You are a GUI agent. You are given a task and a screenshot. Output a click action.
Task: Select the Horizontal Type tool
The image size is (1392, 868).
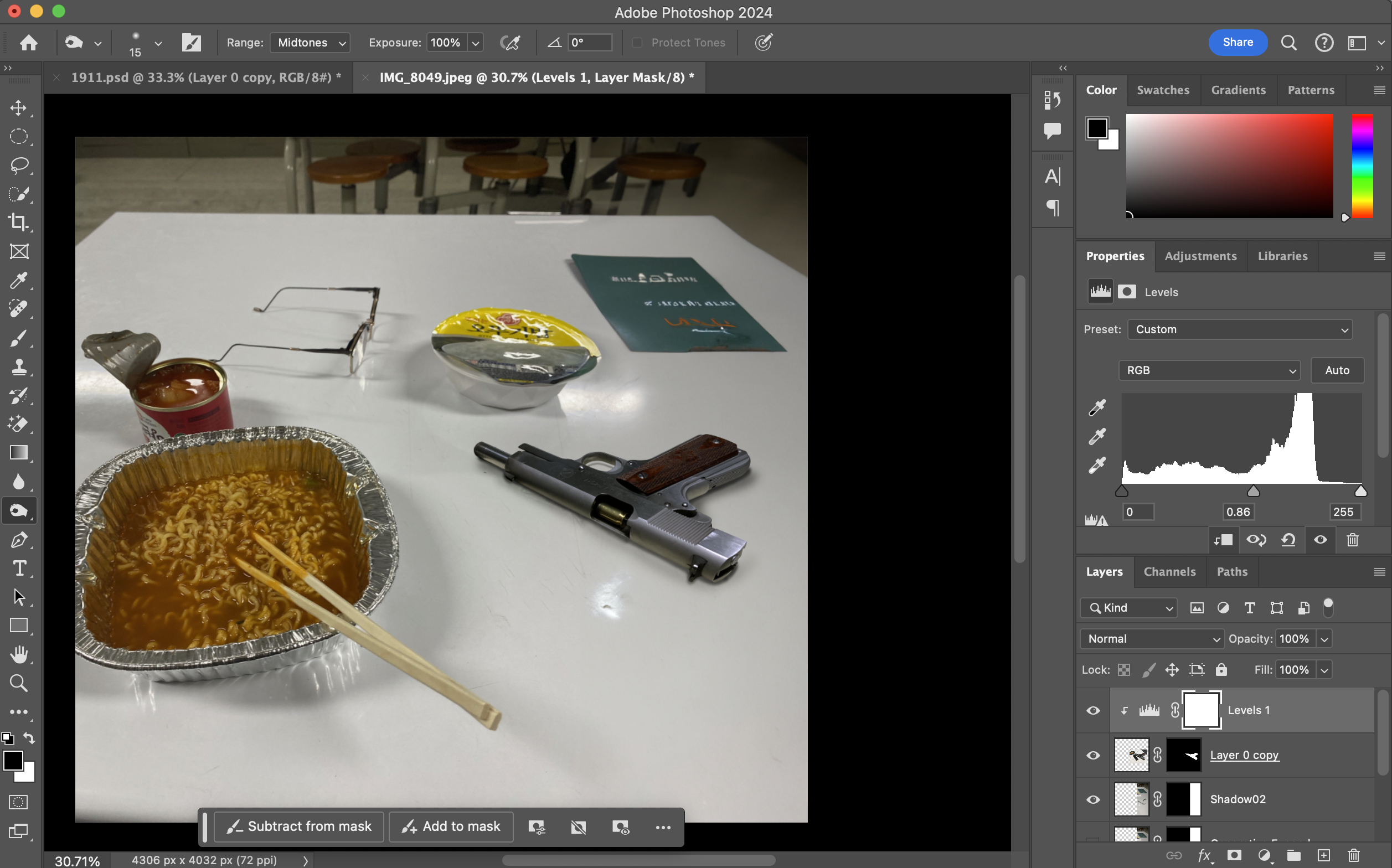click(18, 569)
